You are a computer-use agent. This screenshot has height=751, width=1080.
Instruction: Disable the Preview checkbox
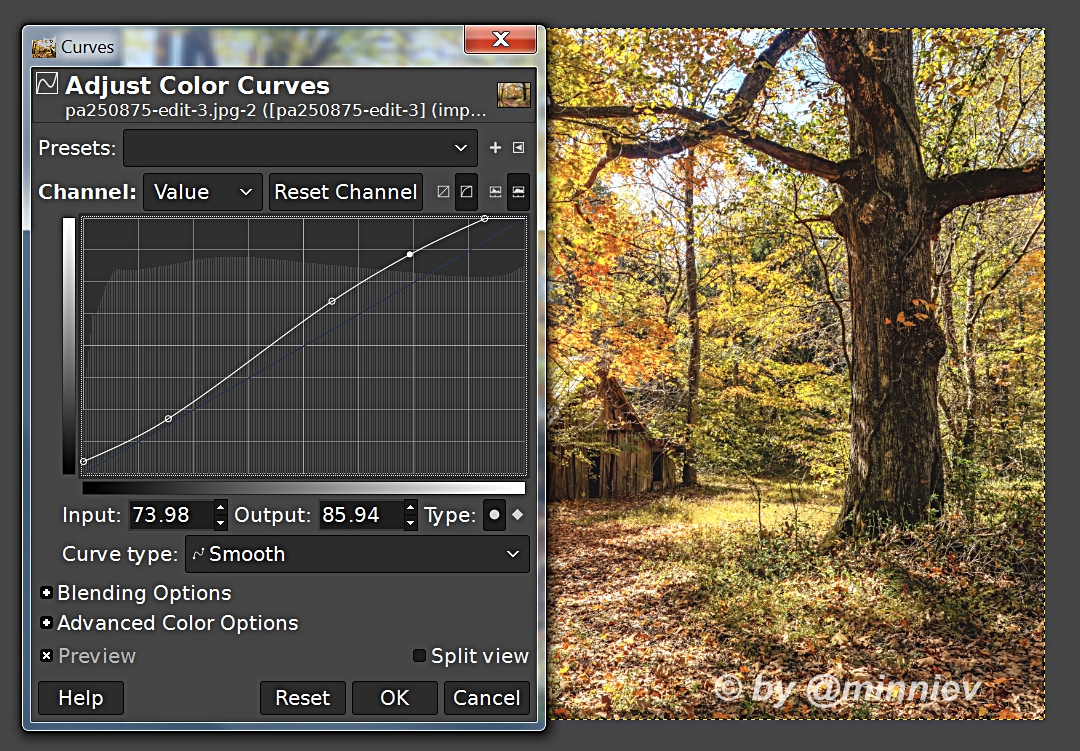tap(47, 657)
